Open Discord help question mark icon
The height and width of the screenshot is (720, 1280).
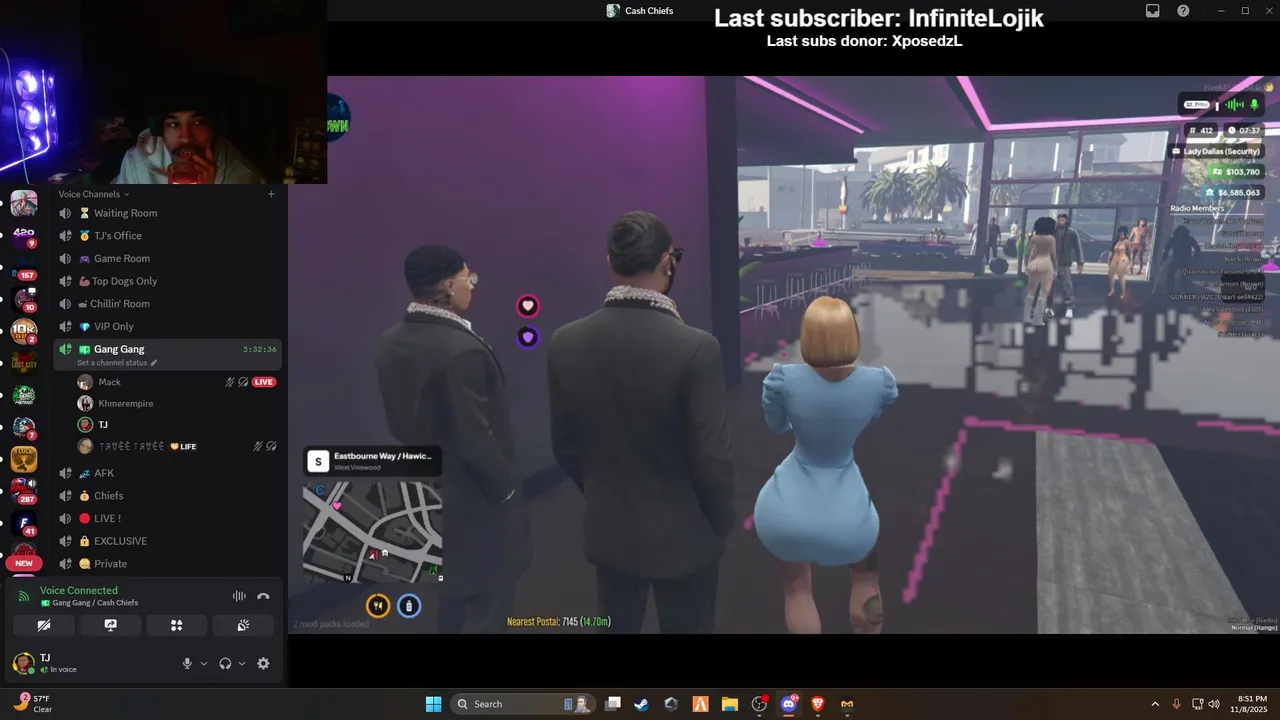point(1184,11)
